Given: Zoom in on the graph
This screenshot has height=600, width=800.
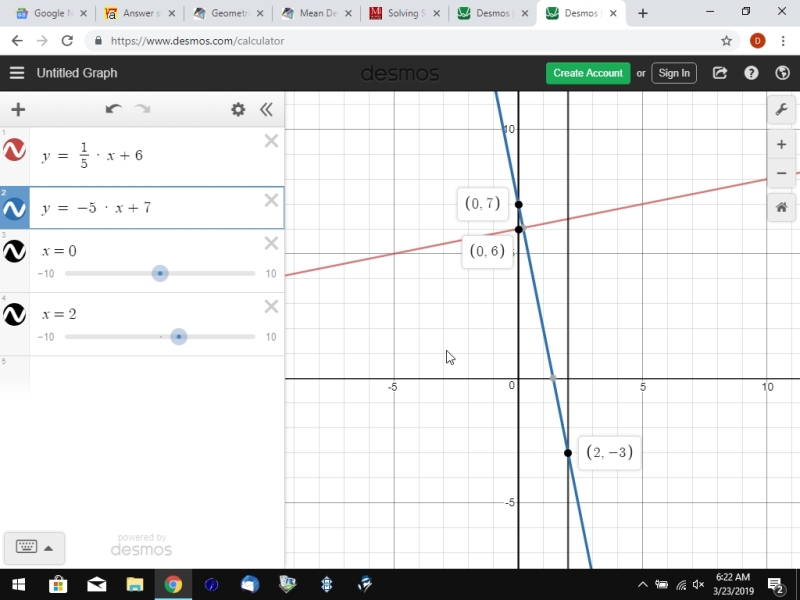Looking at the screenshot, I should point(781,145).
